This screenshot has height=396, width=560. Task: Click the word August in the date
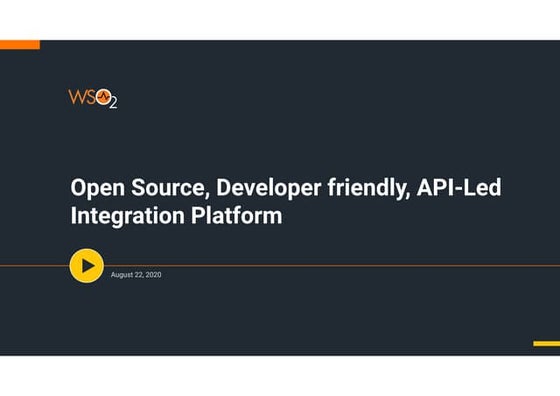coord(121,275)
